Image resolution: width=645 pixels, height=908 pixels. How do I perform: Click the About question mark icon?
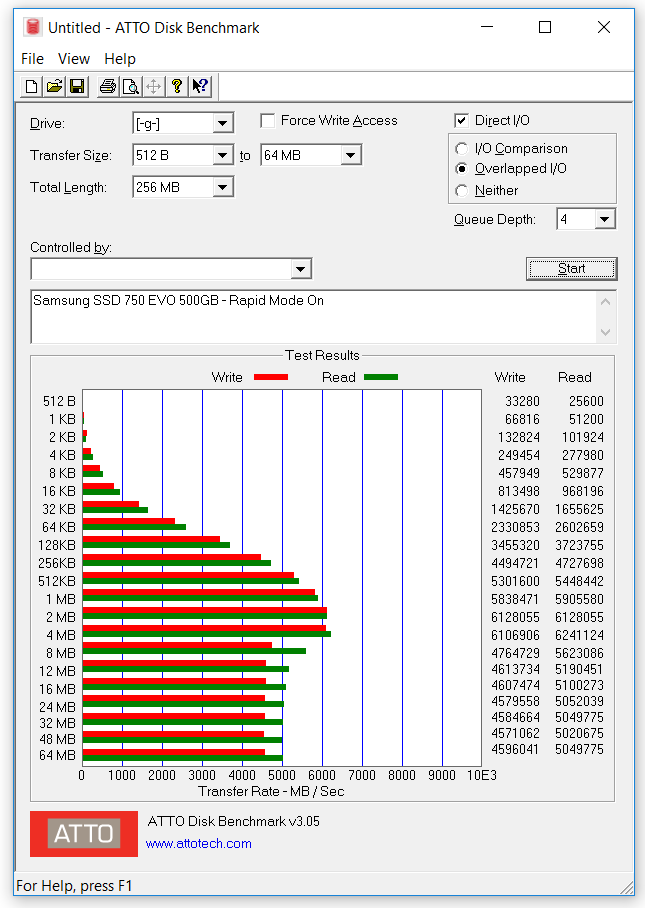click(x=177, y=87)
